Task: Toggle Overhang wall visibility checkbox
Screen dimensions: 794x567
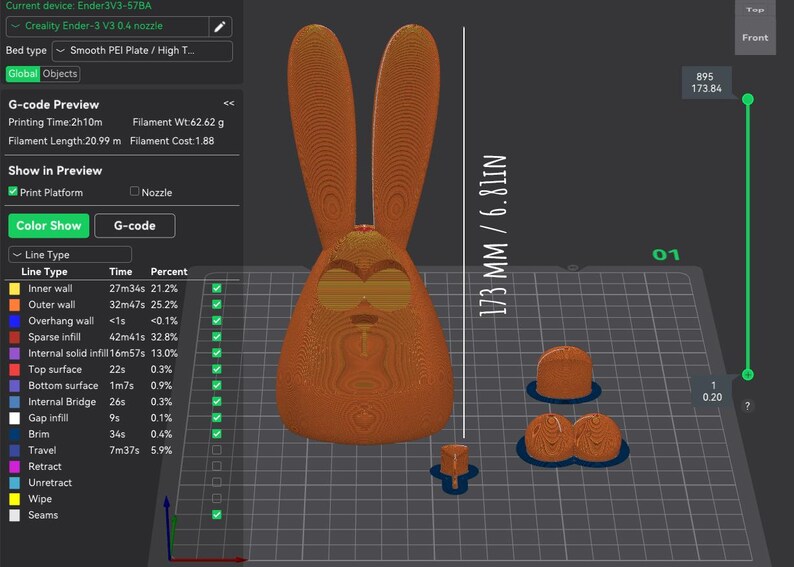Action: pyautogui.click(x=217, y=321)
